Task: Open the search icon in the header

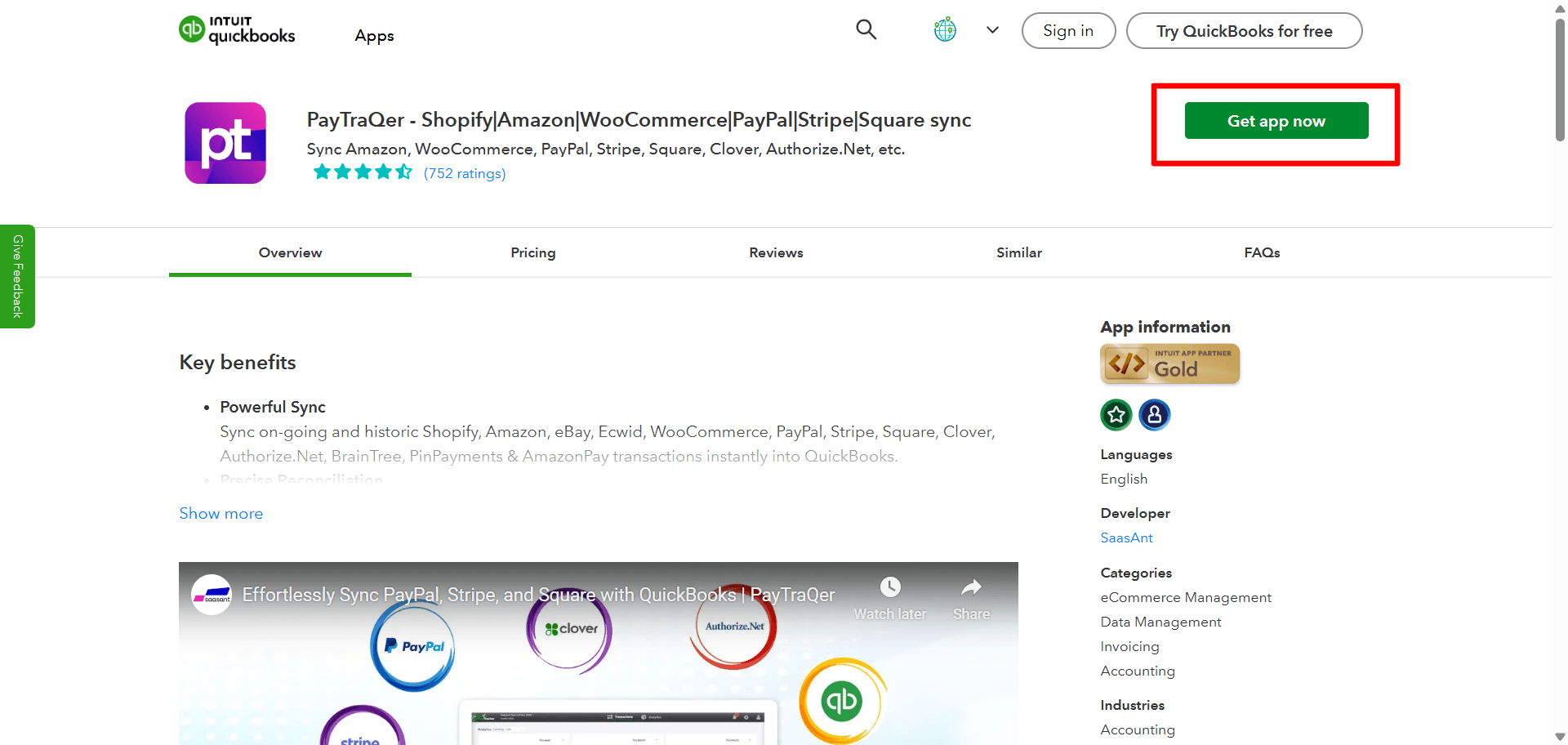Action: click(x=866, y=29)
